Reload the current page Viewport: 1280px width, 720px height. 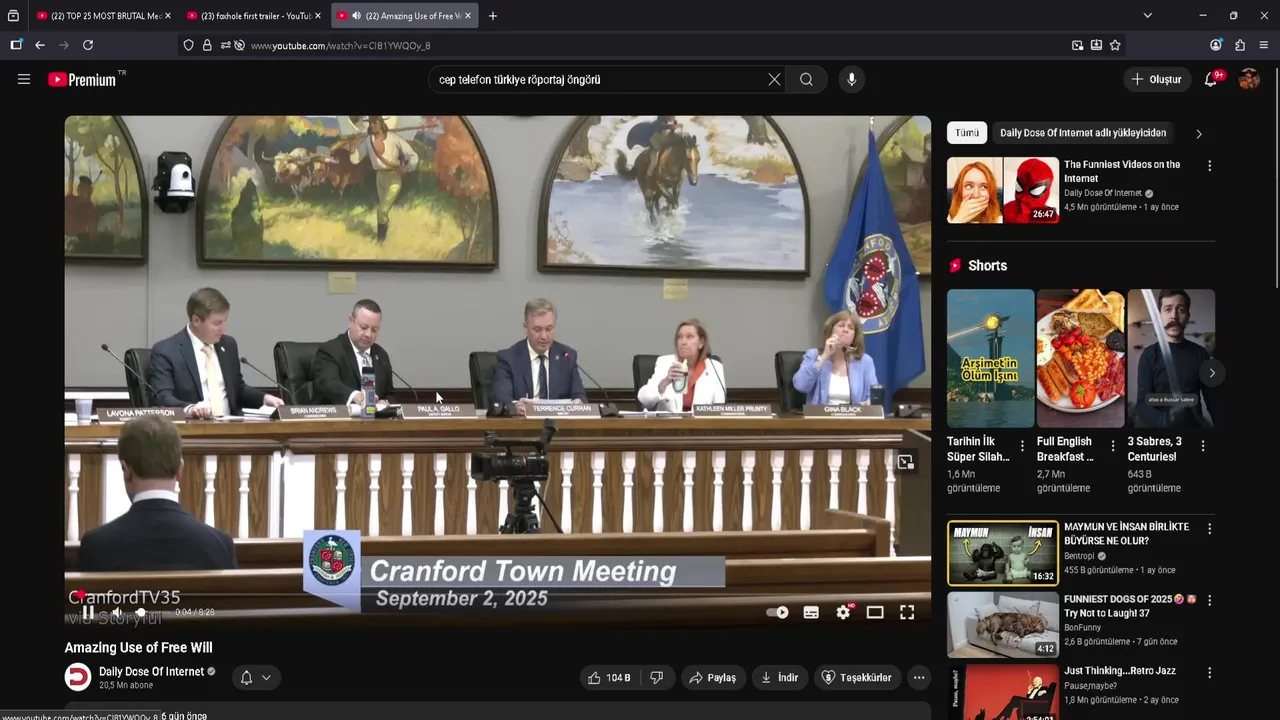click(x=88, y=45)
